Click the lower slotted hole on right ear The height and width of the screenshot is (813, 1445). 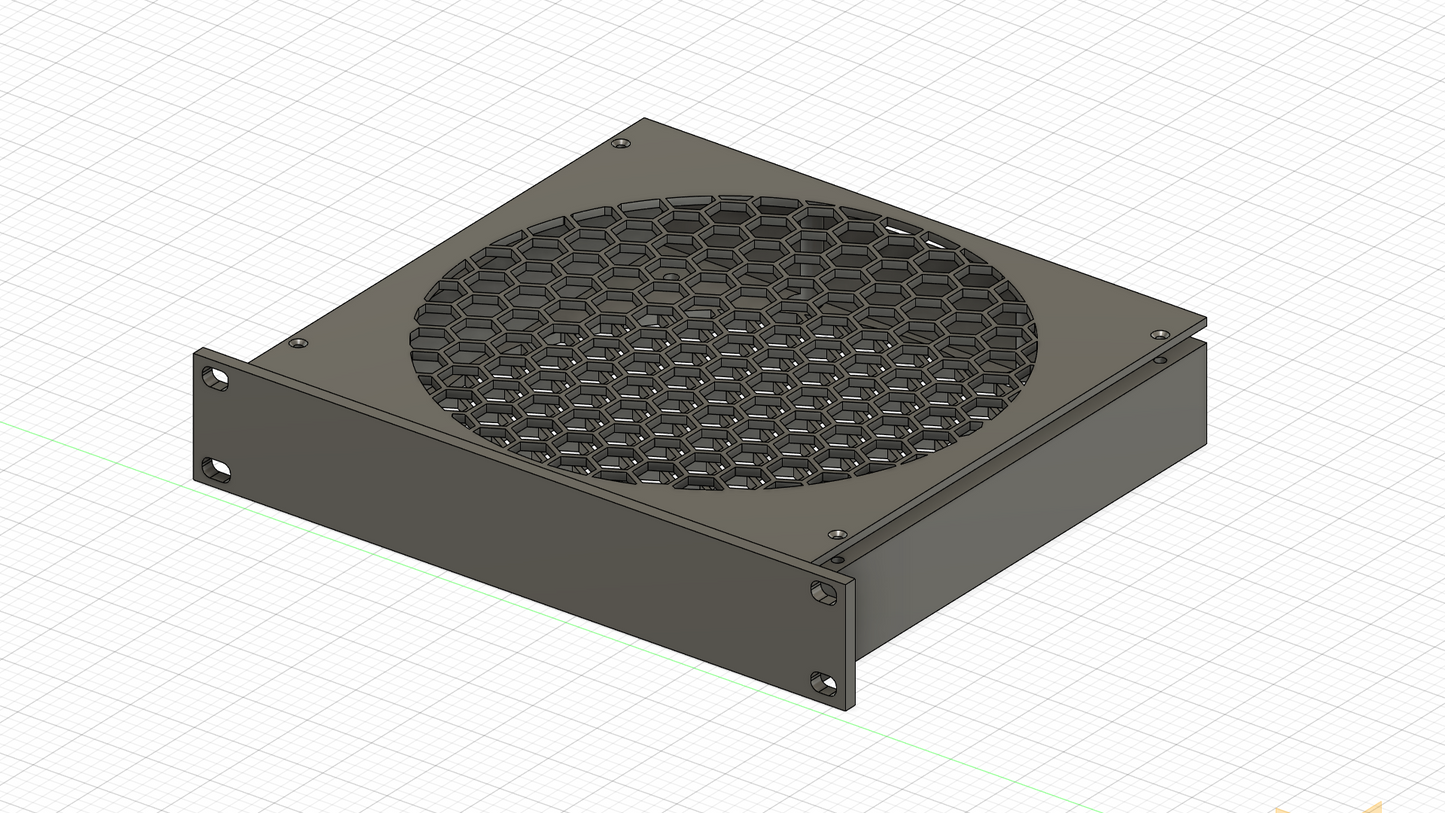tap(823, 684)
